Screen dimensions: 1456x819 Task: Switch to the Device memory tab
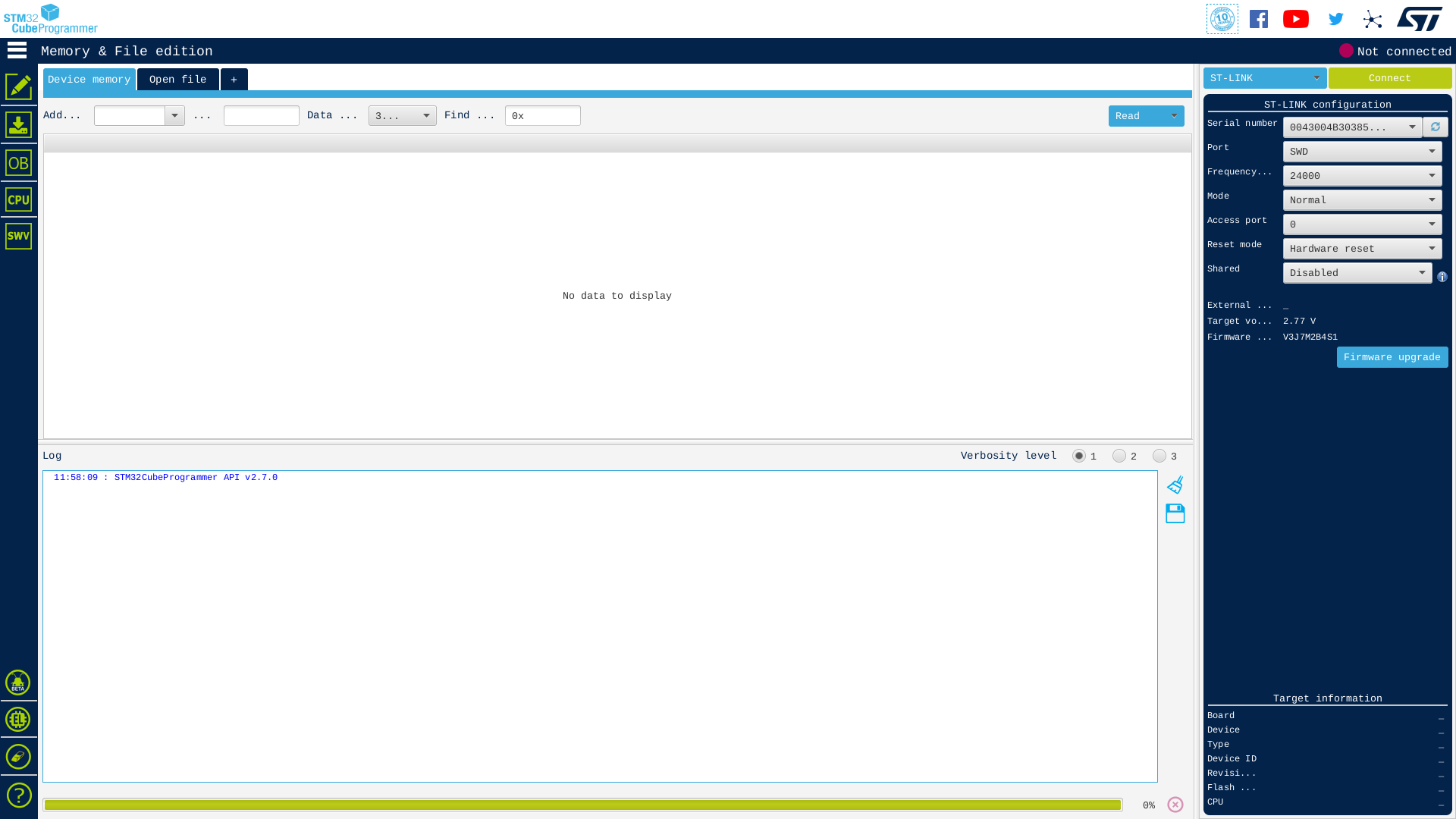click(89, 79)
